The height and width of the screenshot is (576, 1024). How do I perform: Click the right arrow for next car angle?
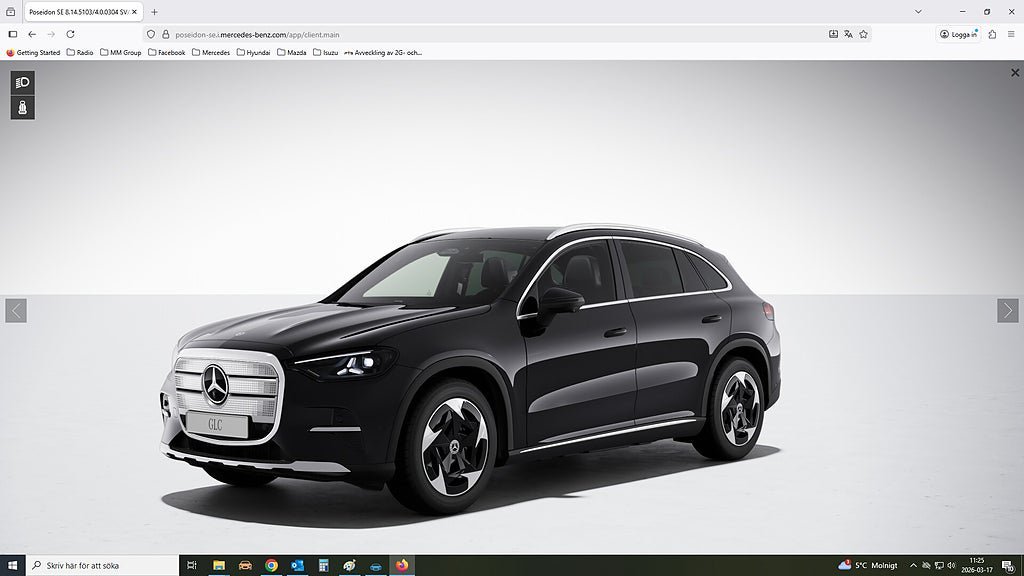tap(1006, 310)
